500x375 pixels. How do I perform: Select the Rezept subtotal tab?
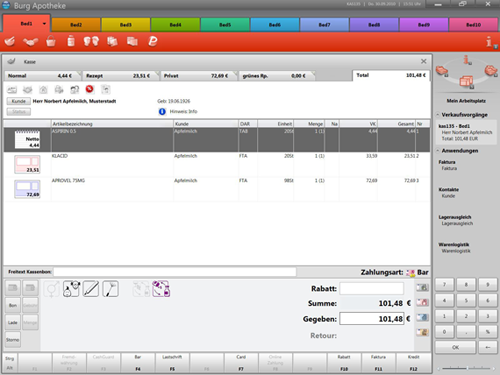(x=120, y=76)
